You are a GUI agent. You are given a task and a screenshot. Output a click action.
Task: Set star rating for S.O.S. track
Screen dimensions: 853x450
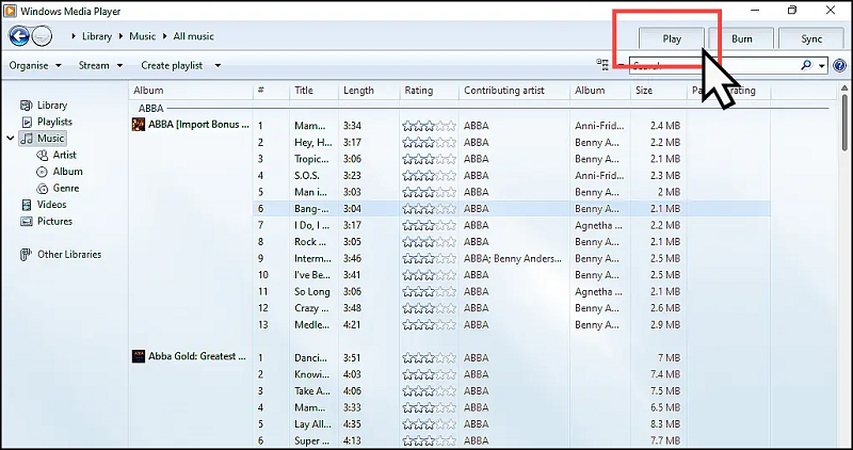tap(429, 176)
